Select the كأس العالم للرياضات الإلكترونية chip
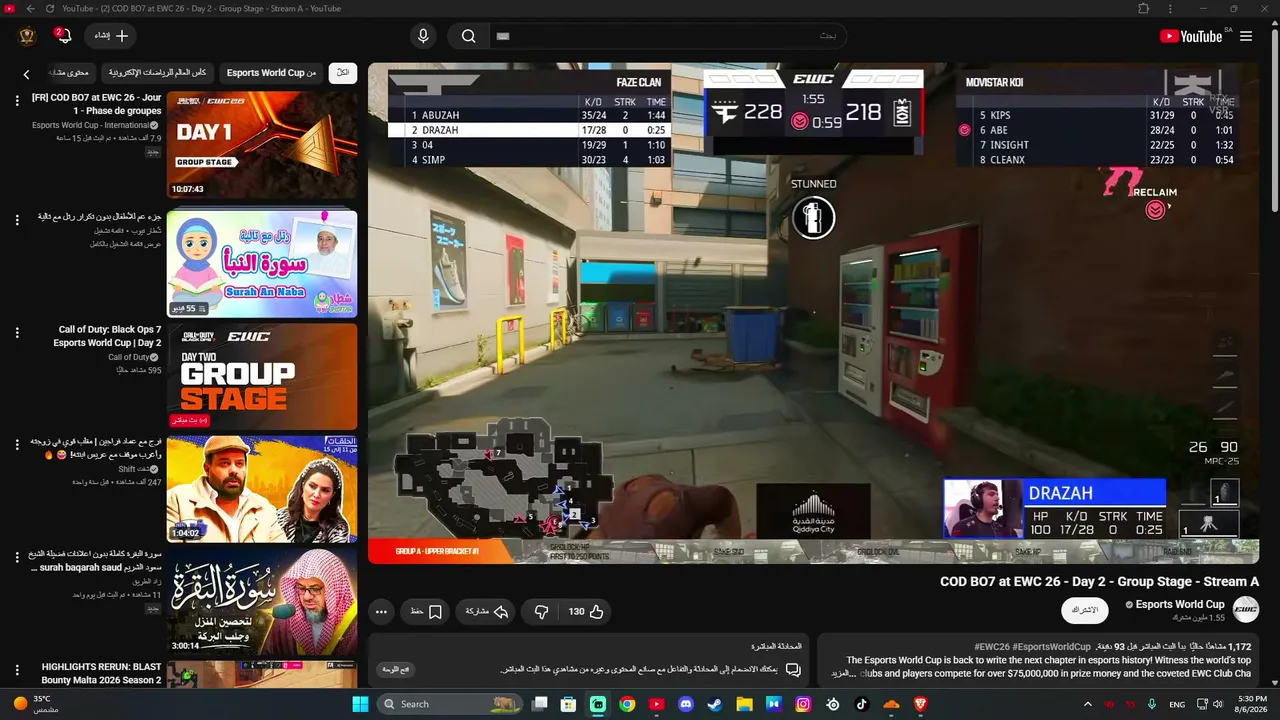This screenshot has height=720, width=1280. point(157,73)
